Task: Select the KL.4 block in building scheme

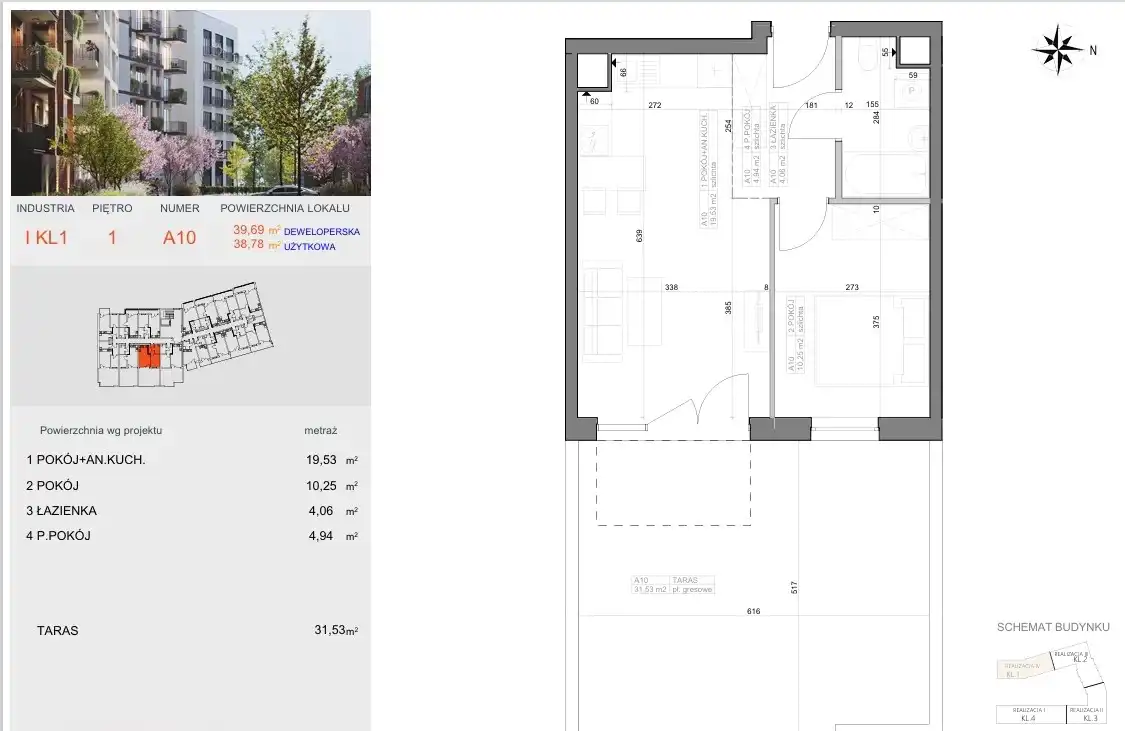Action: [x=1030, y=714]
